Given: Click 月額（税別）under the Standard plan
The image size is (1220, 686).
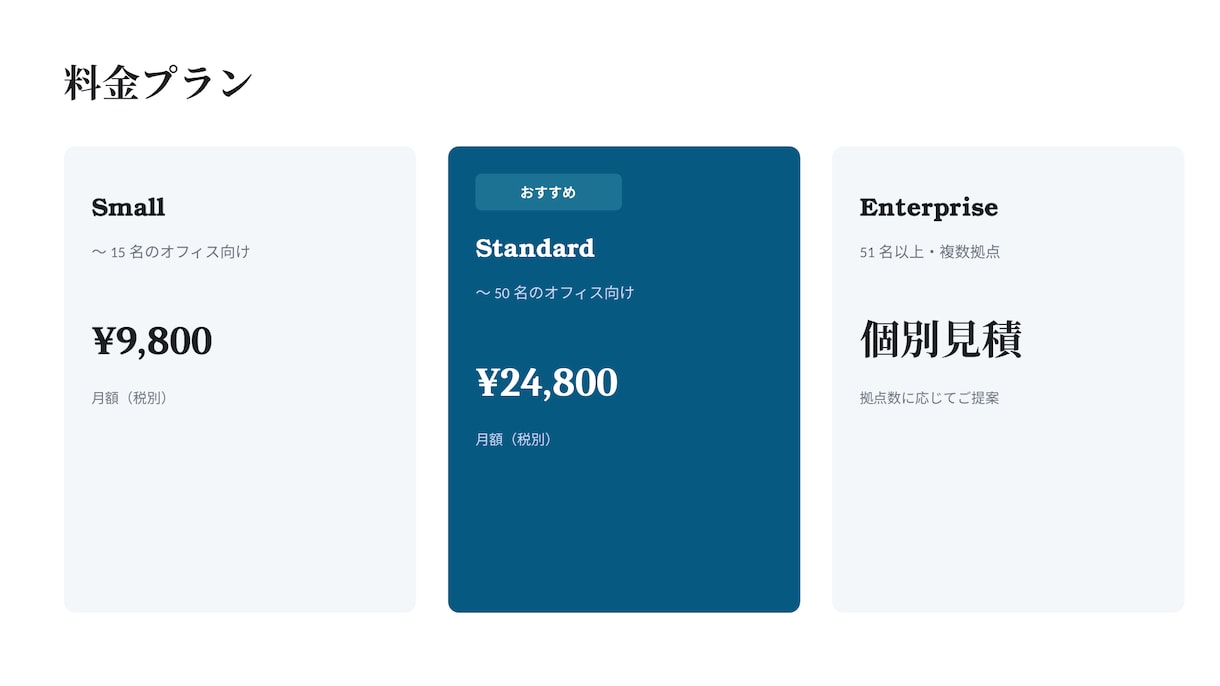Looking at the screenshot, I should click(x=514, y=439).
